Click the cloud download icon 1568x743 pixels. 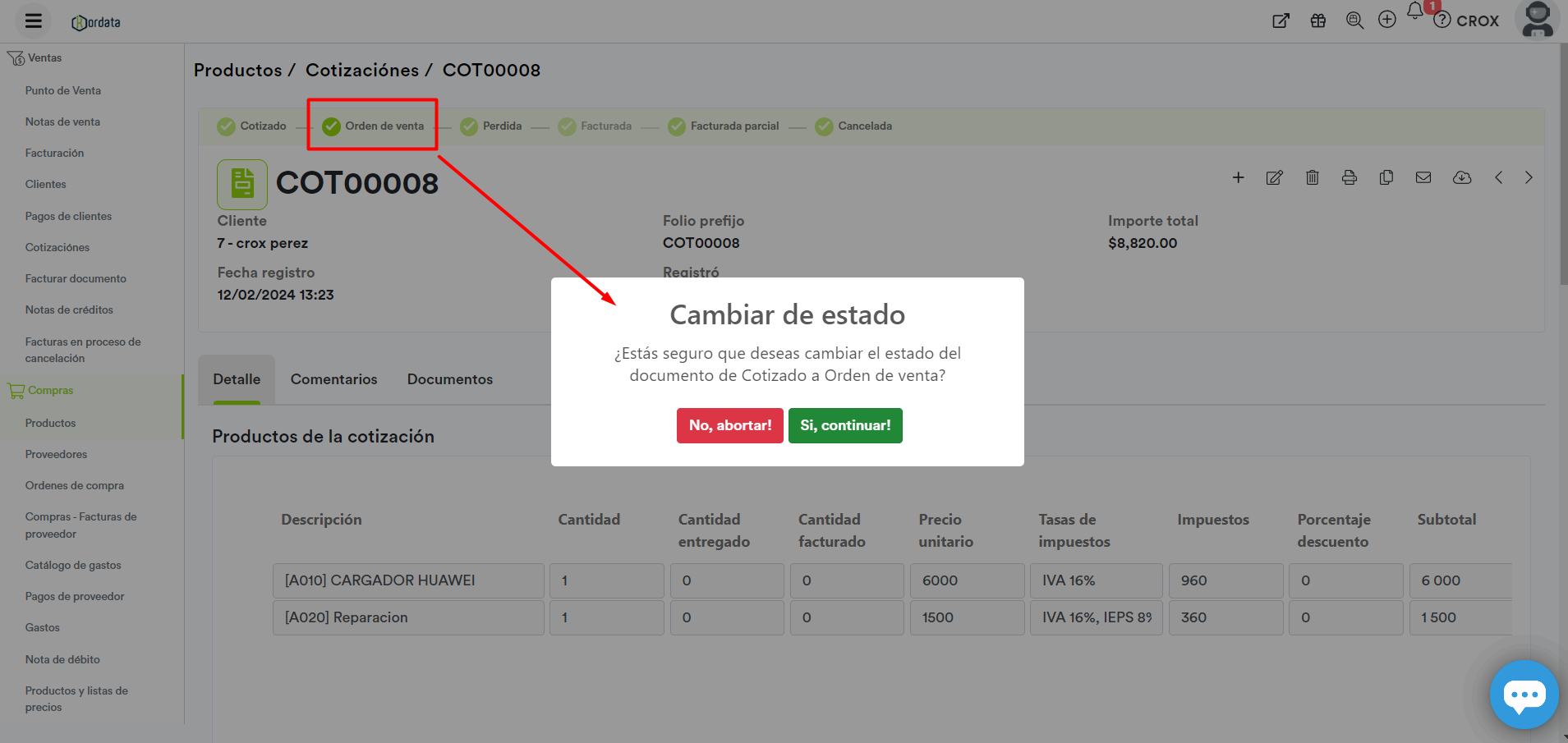click(x=1461, y=177)
